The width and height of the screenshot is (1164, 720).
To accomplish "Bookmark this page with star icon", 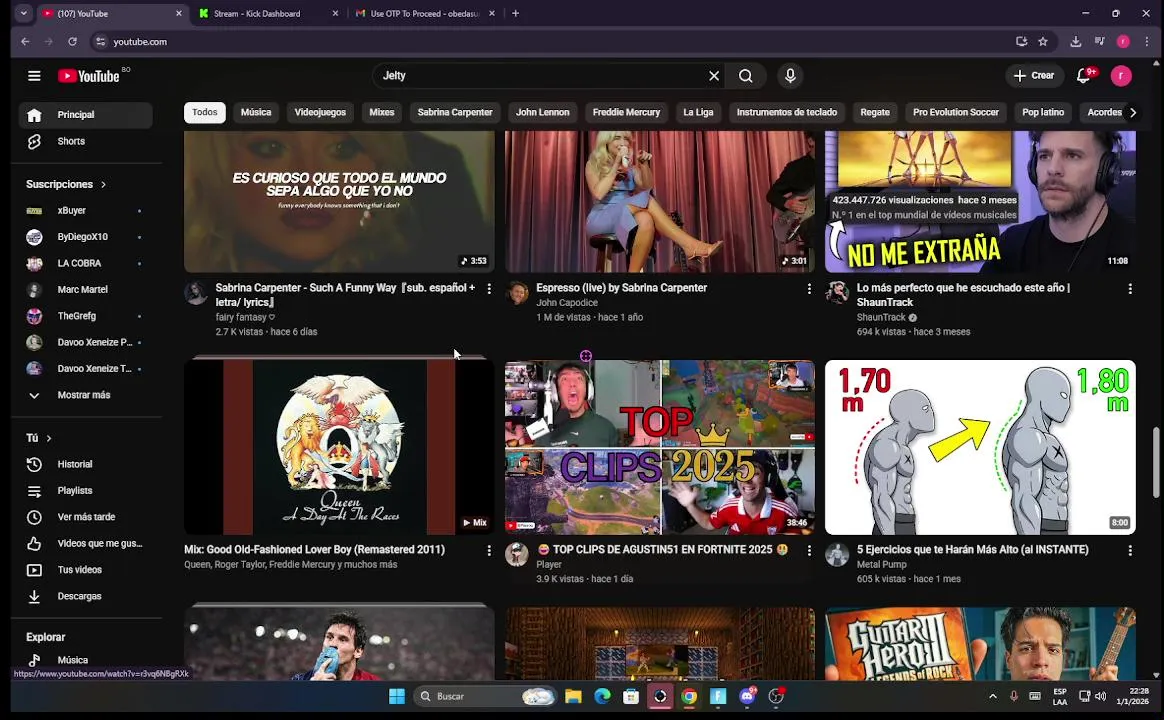I will pos(1043,42).
